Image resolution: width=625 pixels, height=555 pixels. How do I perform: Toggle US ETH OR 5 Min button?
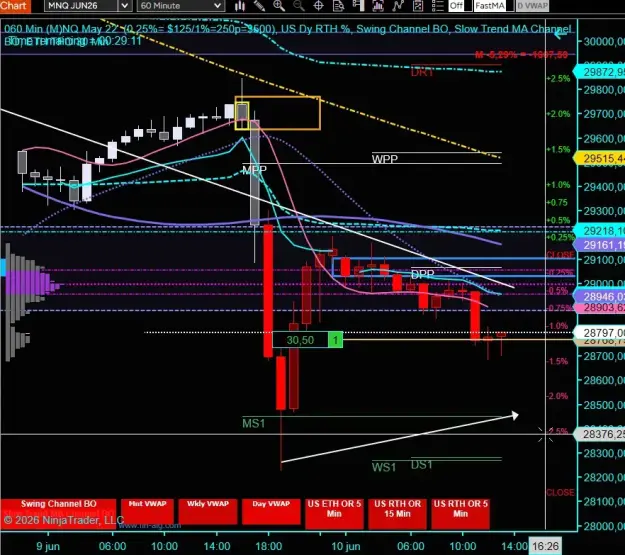(x=334, y=513)
